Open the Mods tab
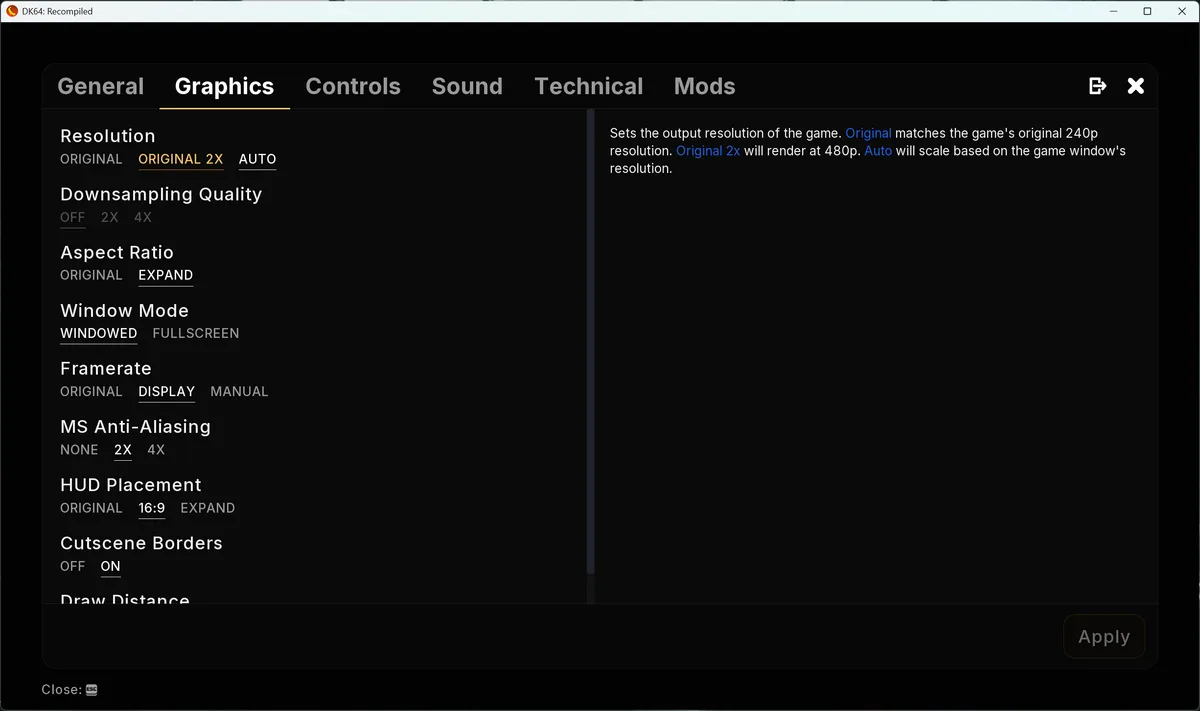This screenshot has width=1200, height=711. 705,86
